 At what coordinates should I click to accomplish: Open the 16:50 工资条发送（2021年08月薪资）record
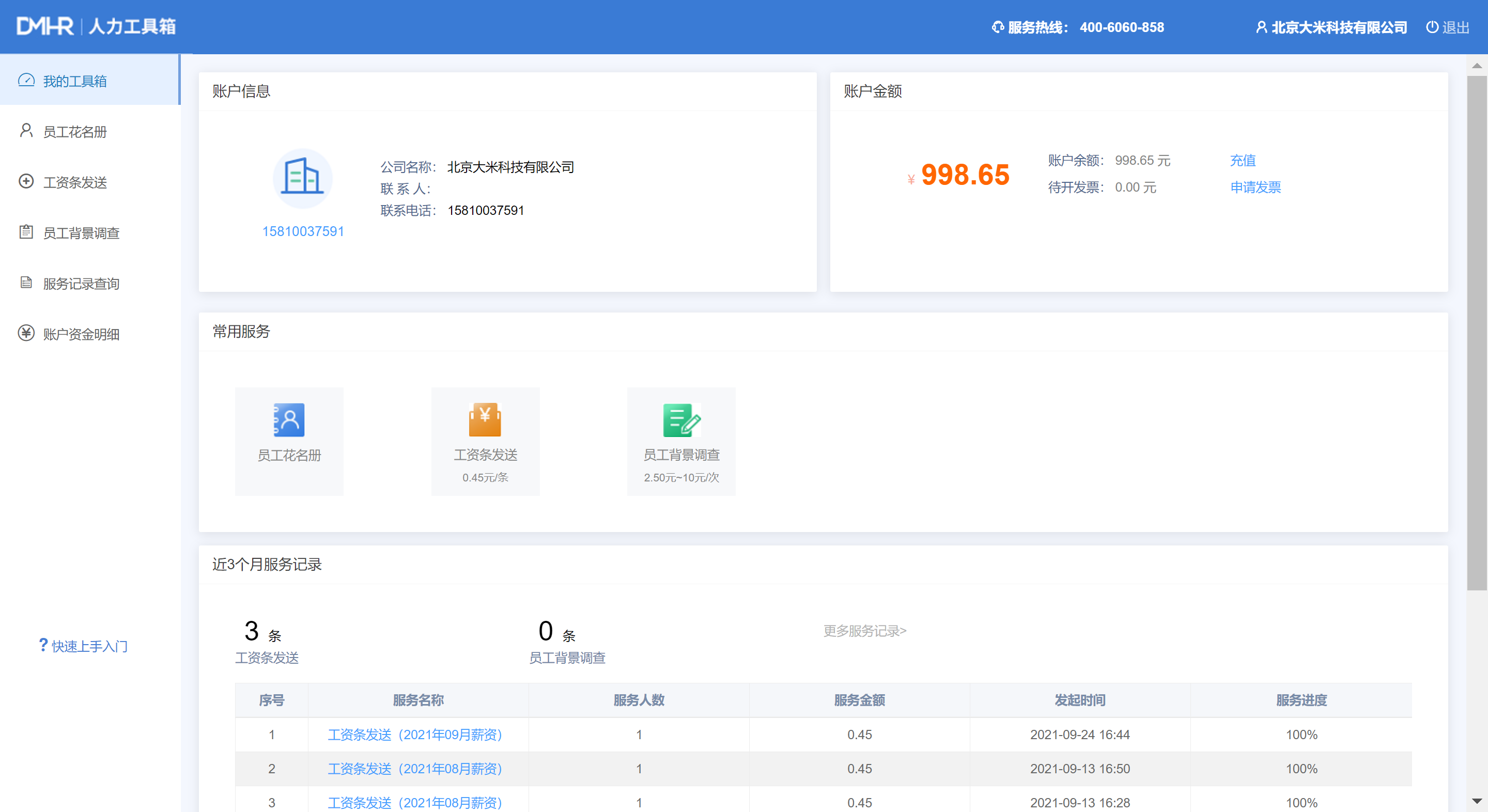tap(415, 768)
